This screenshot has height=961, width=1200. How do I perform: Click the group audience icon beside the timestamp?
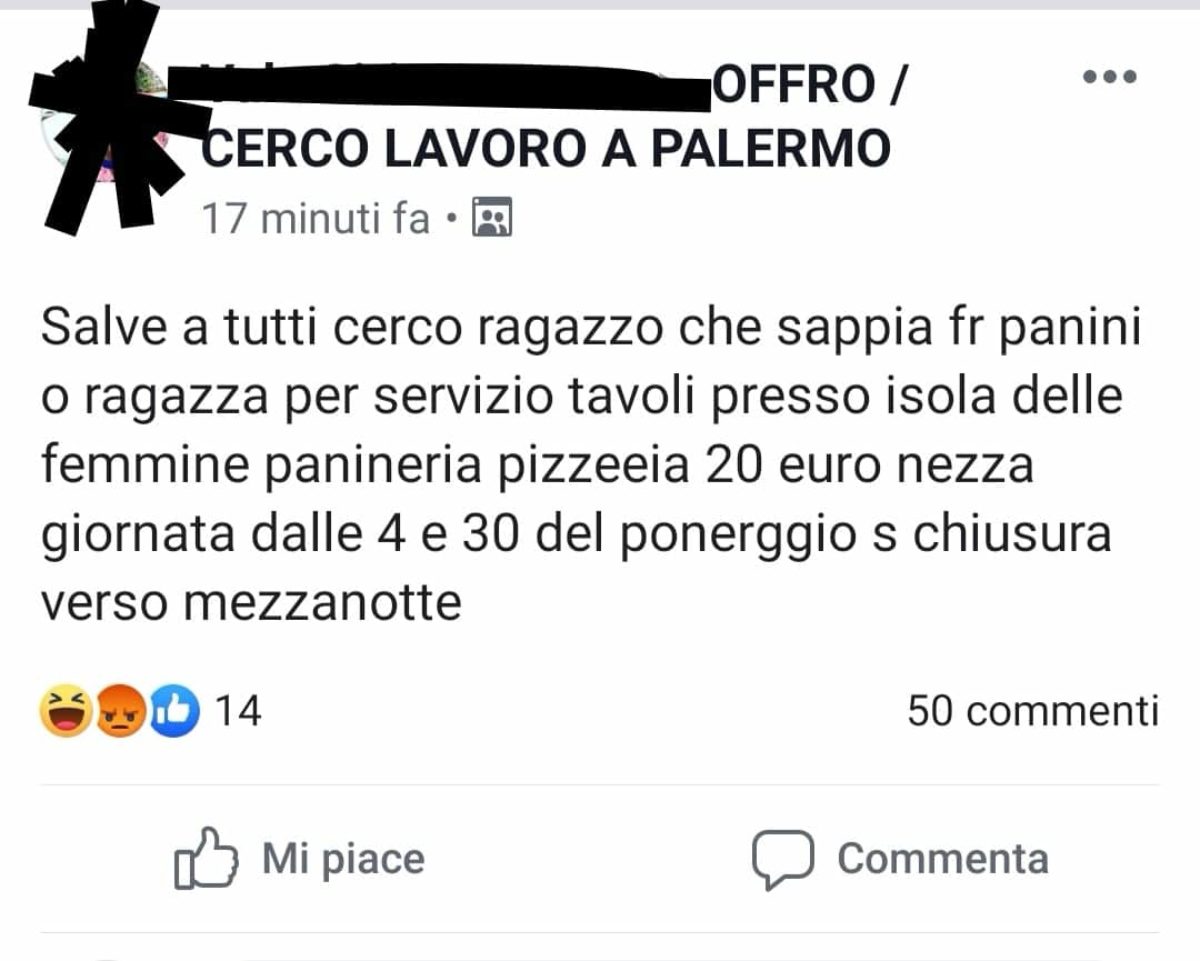point(491,217)
